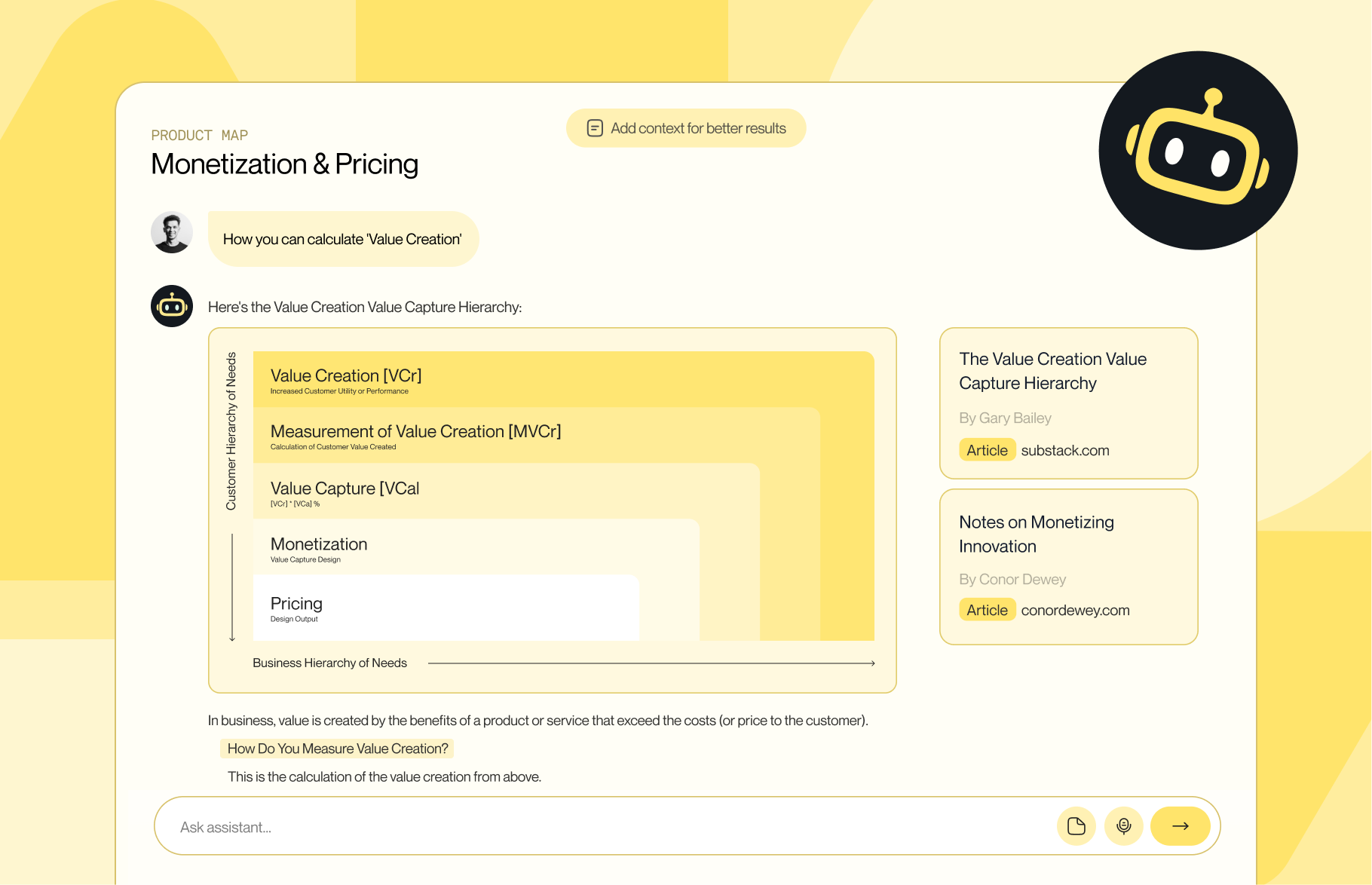
Task: Click 'This is the calculation of the value creation' text
Action: [384, 776]
